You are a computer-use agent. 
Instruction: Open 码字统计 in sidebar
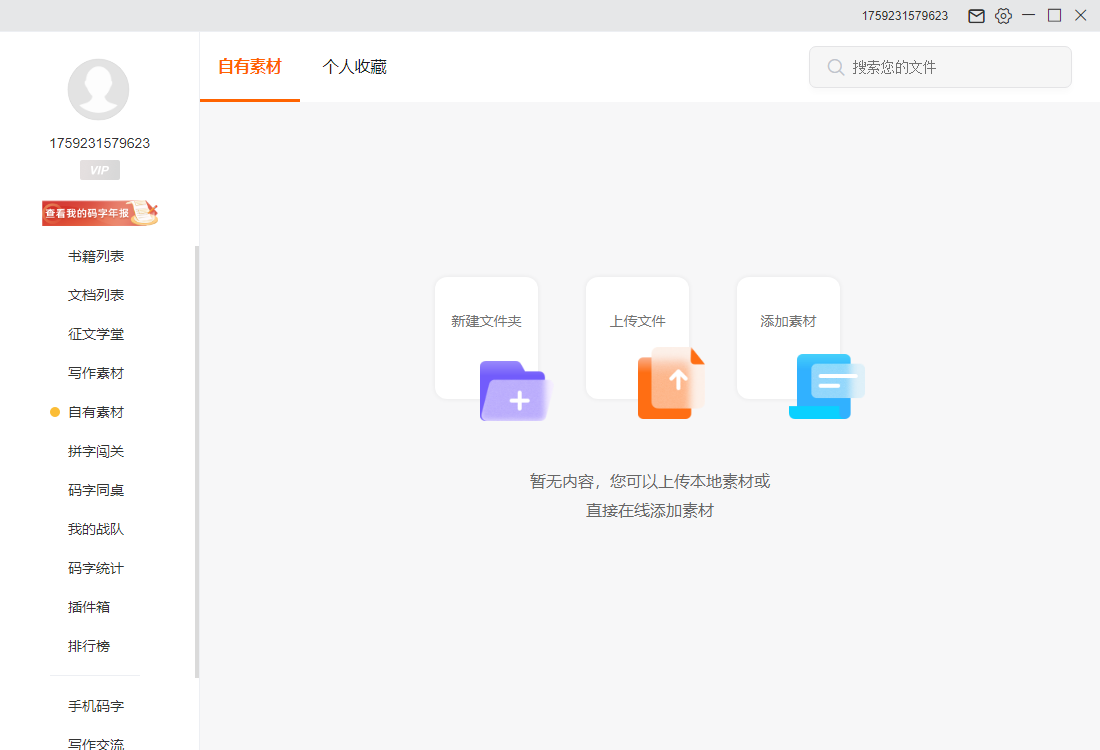click(96, 568)
